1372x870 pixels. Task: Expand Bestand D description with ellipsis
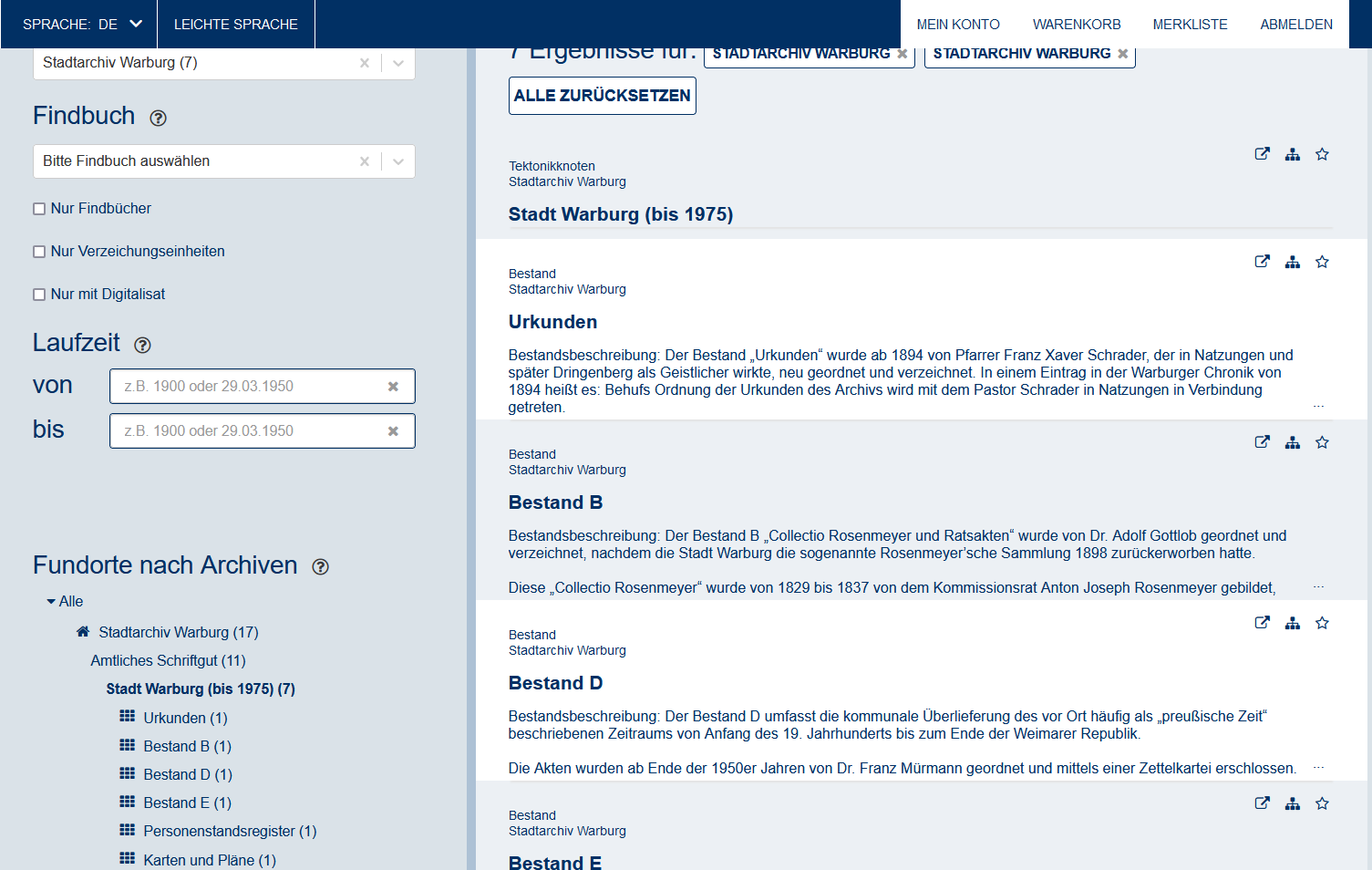point(1318,768)
